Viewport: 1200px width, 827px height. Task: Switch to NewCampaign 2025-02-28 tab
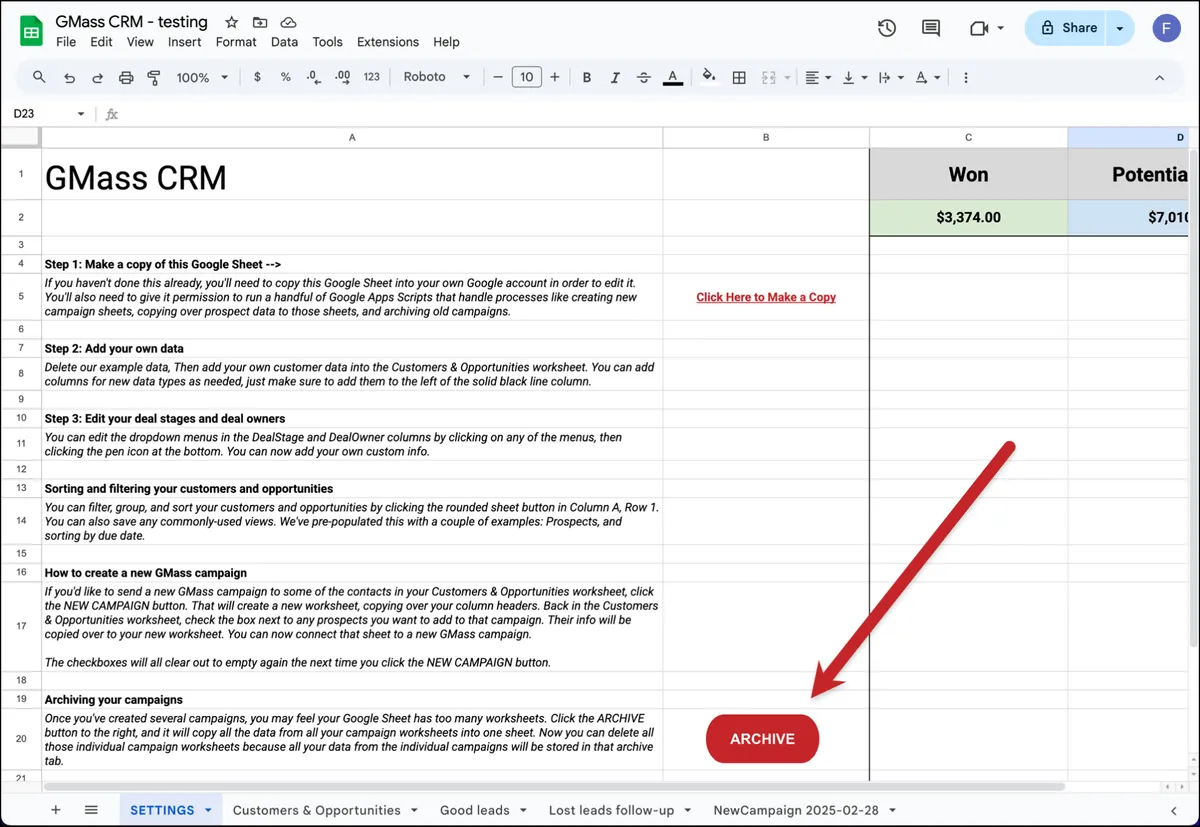tap(803, 810)
